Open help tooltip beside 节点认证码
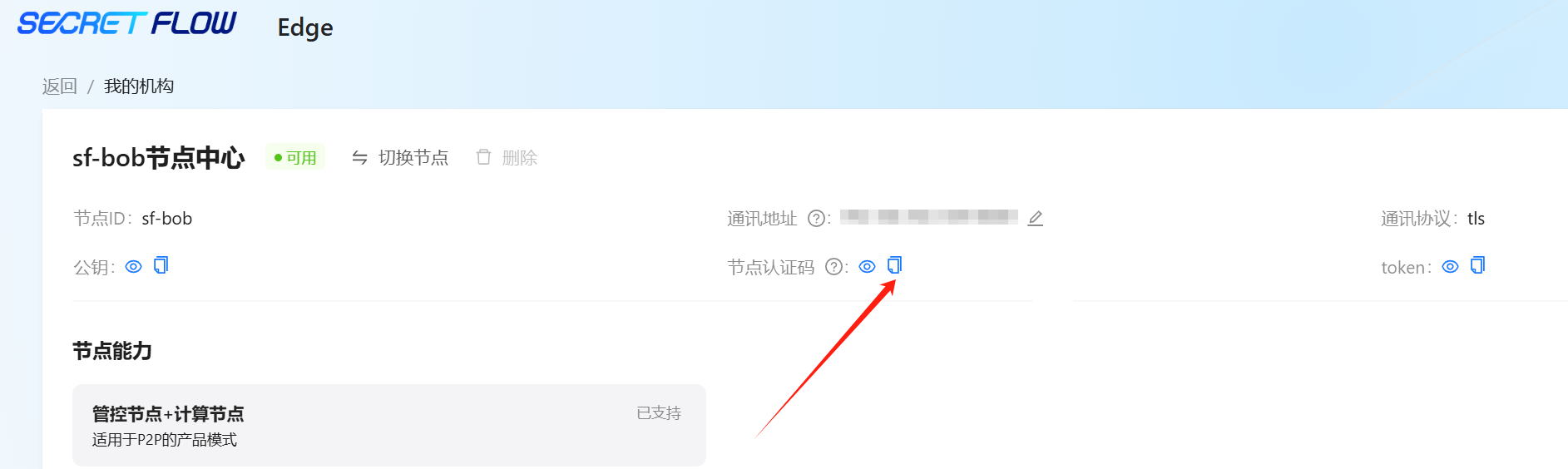The height and width of the screenshot is (469, 1568). [x=833, y=267]
